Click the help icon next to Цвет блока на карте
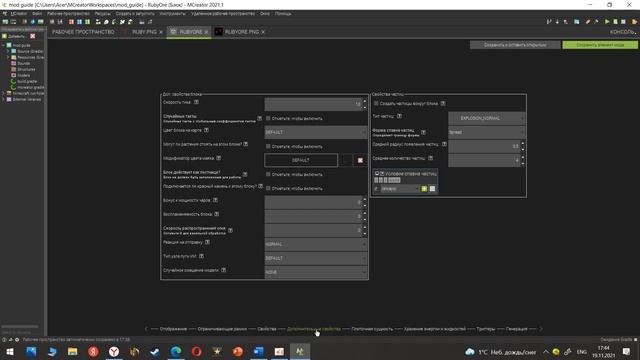The height and width of the screenshot is (360, 640). [206, 130]
